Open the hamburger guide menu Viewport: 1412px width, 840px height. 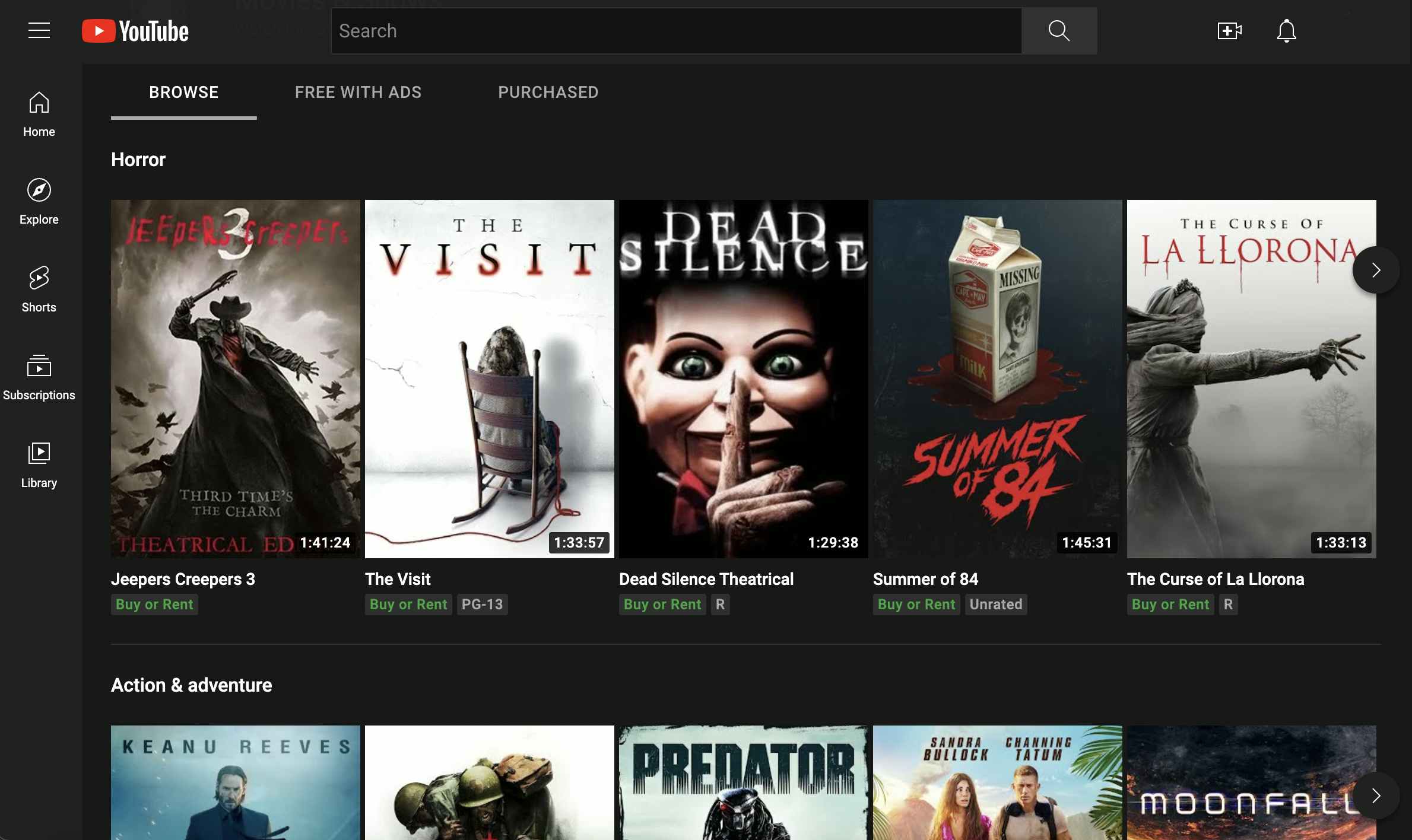[x=39, y=30]
